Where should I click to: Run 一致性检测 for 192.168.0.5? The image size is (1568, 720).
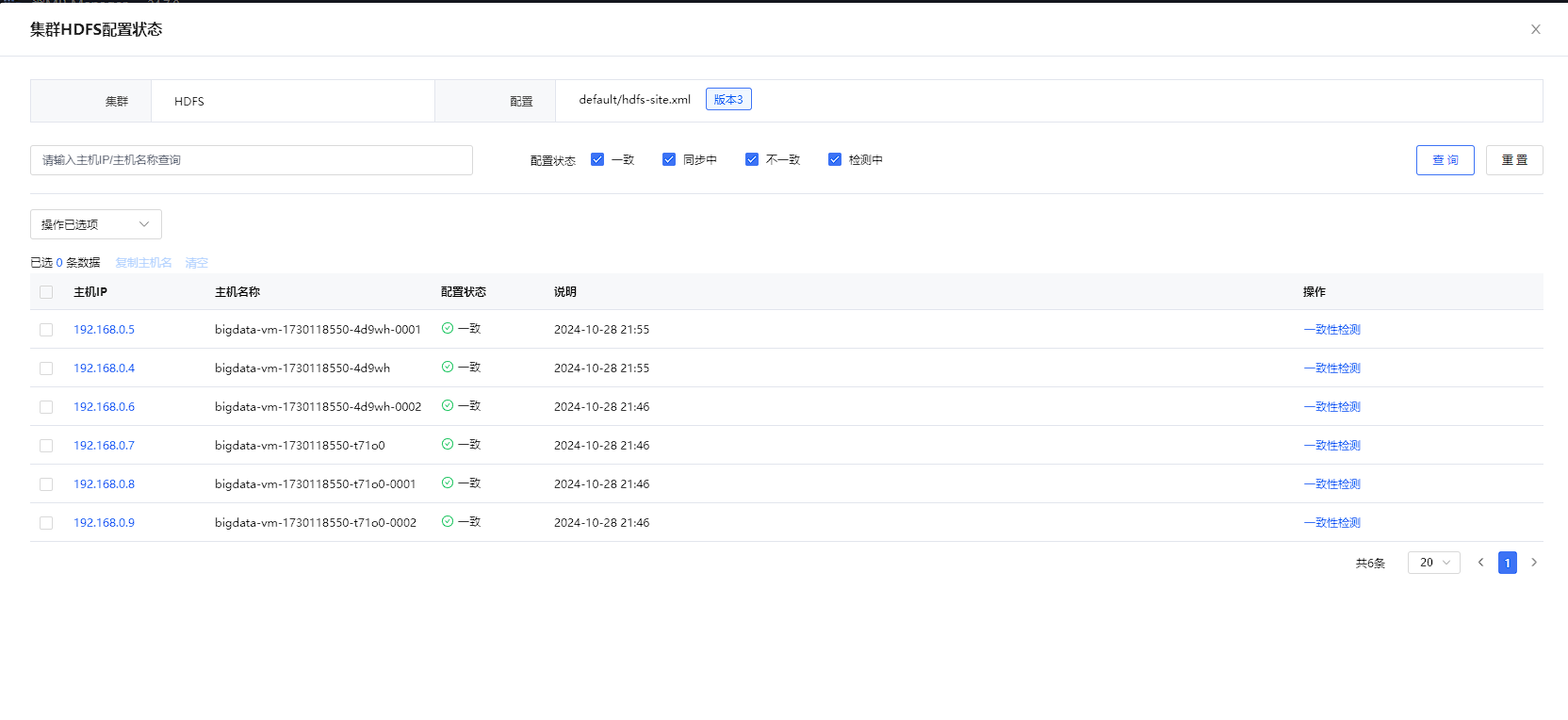click(x=1331, y=330)
